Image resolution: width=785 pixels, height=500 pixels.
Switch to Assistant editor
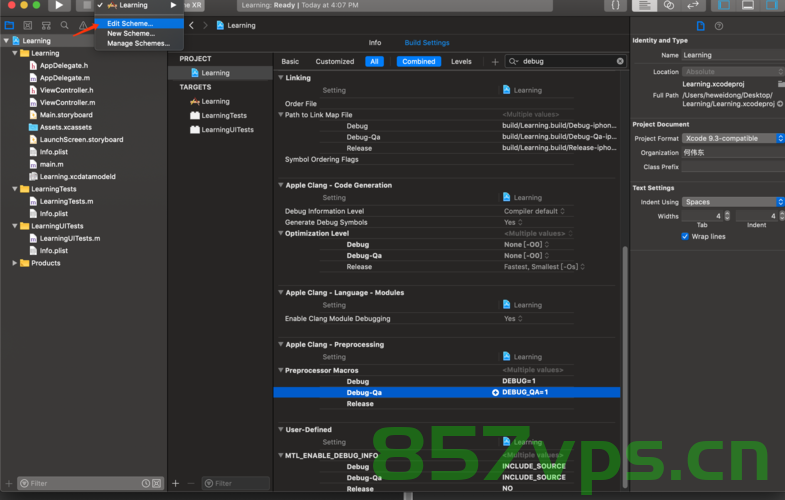669,6
